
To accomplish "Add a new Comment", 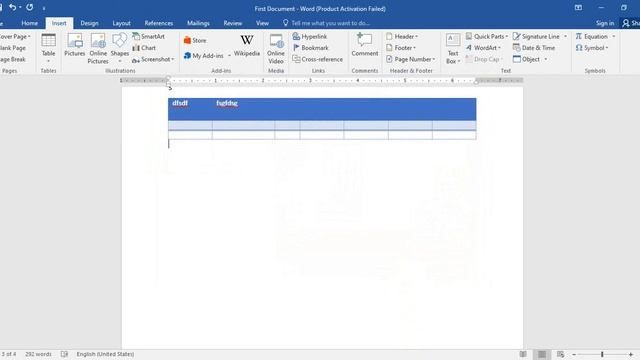I will pos(364,45).
